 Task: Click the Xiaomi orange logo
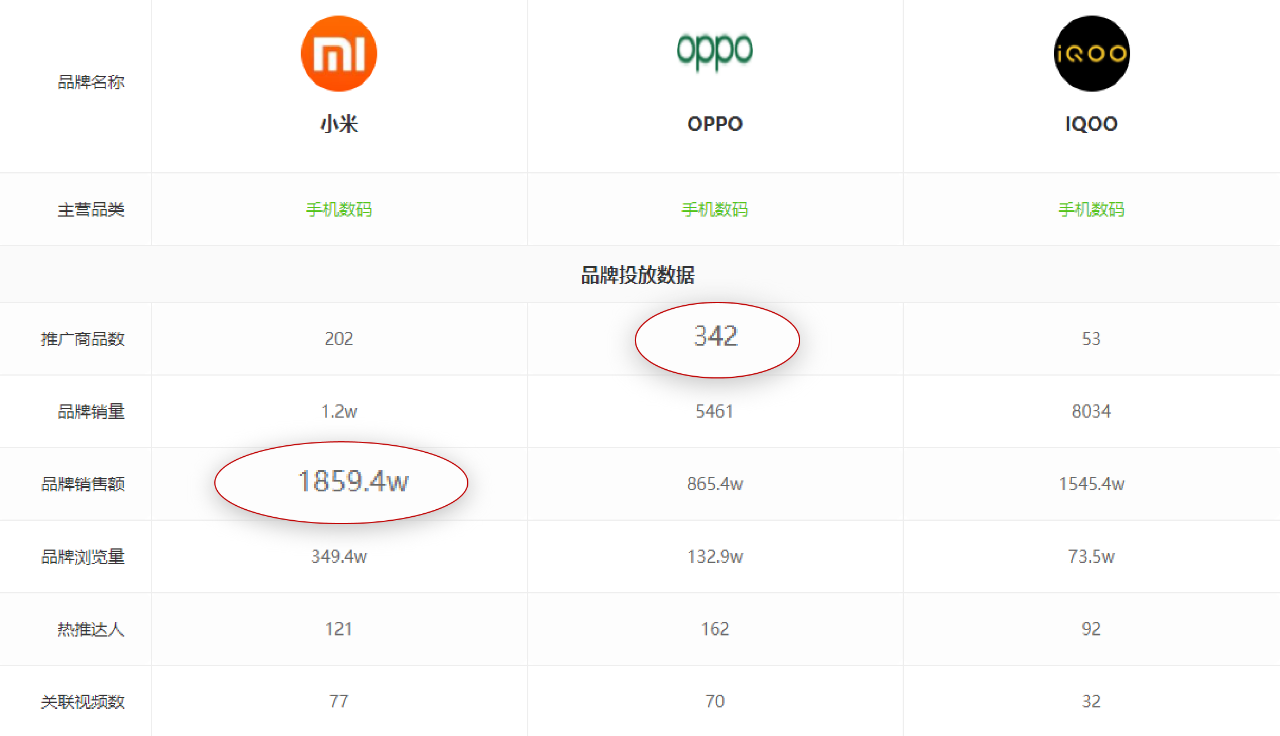click(x=339, y=54)
